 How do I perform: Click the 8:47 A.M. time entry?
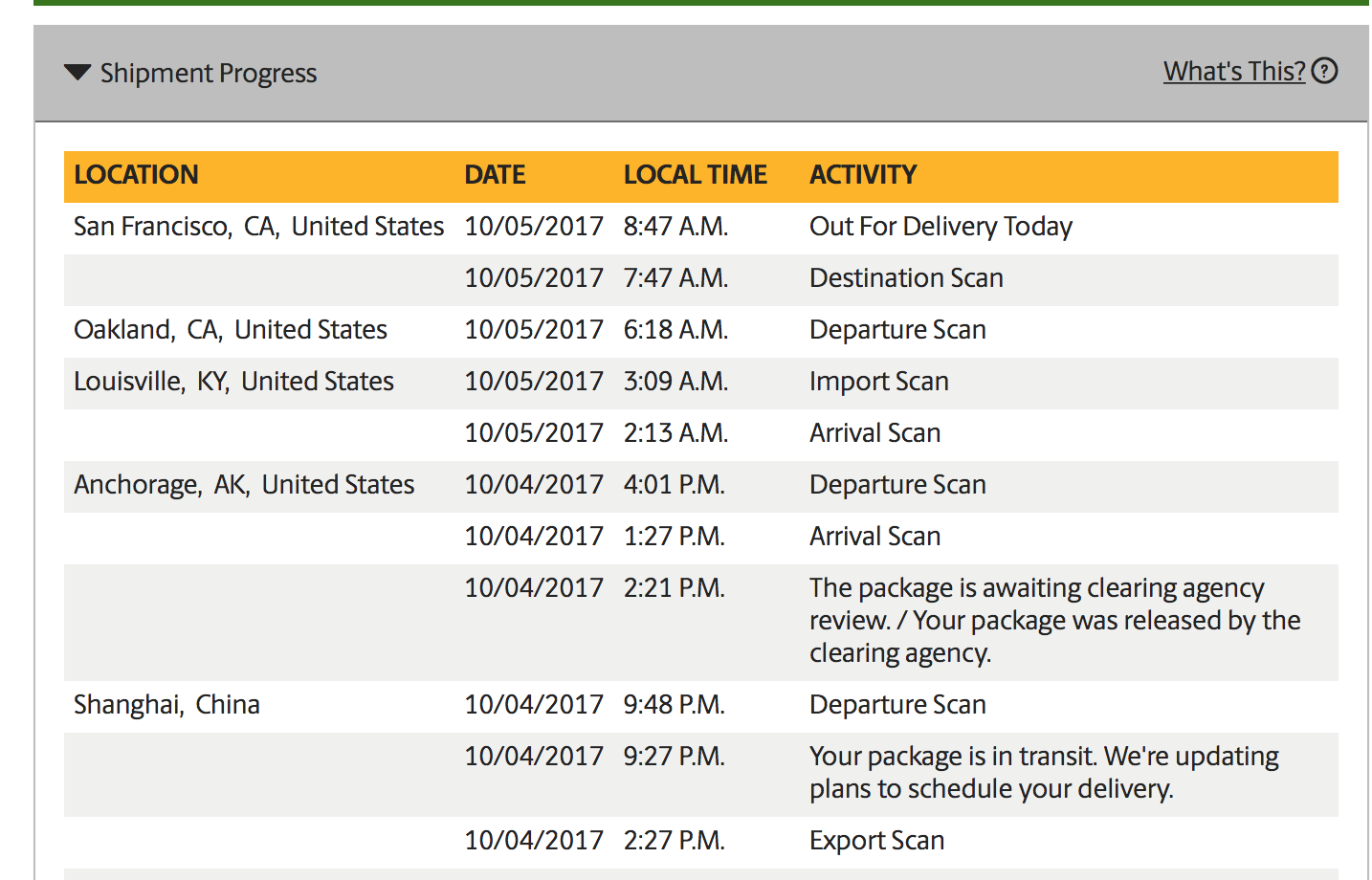pos(675,227)
